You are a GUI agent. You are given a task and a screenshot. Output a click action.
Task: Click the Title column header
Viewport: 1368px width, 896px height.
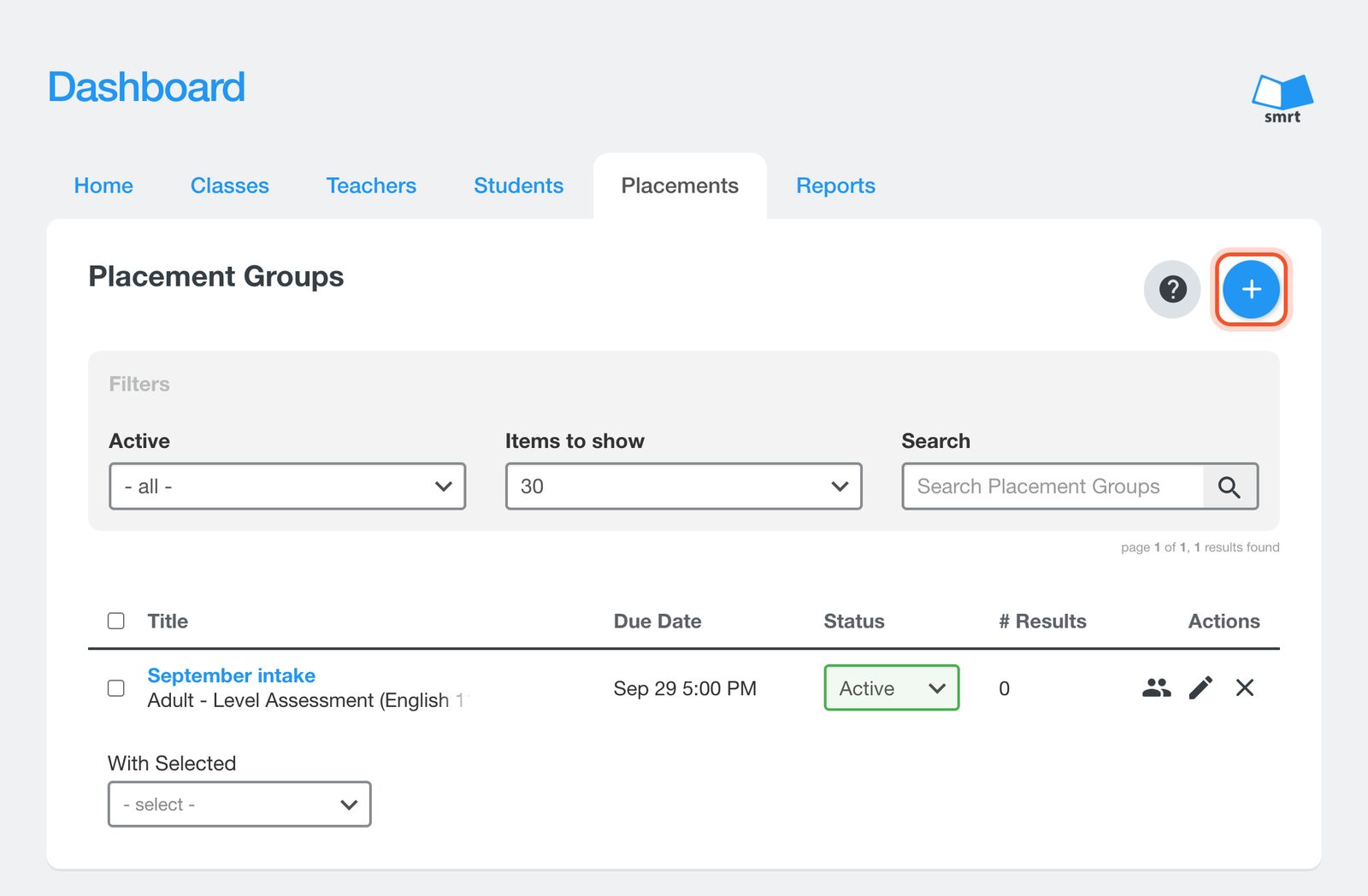[x=168, y=622]
